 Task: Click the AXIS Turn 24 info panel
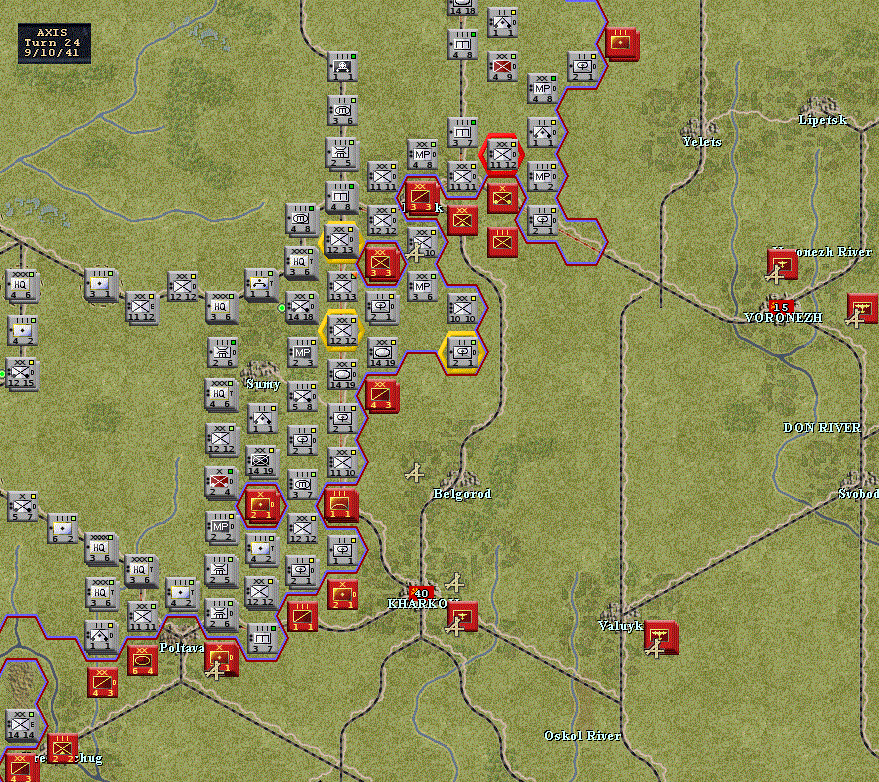[54, 43]
